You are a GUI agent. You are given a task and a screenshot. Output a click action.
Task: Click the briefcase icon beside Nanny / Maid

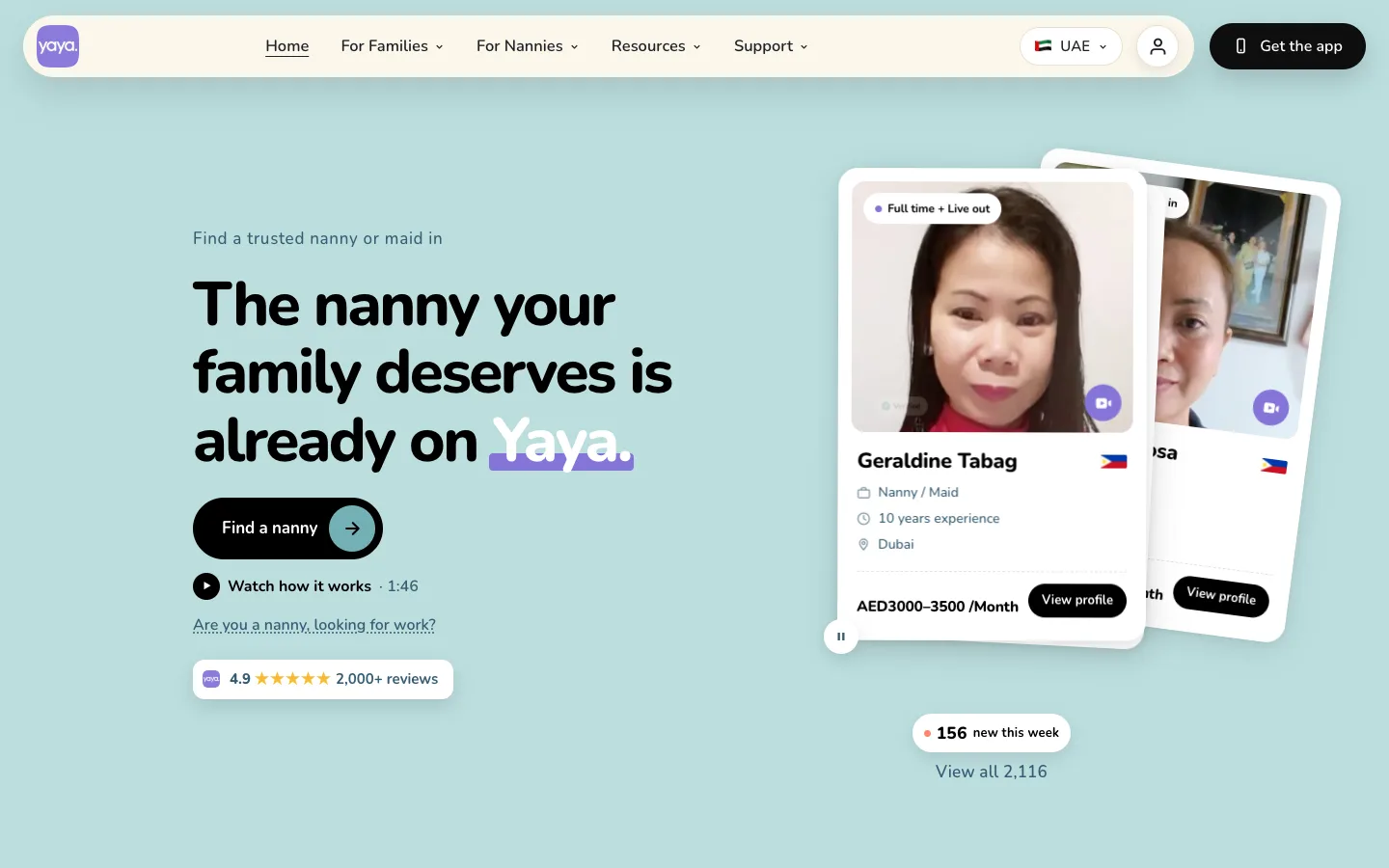tap(863, 493)
